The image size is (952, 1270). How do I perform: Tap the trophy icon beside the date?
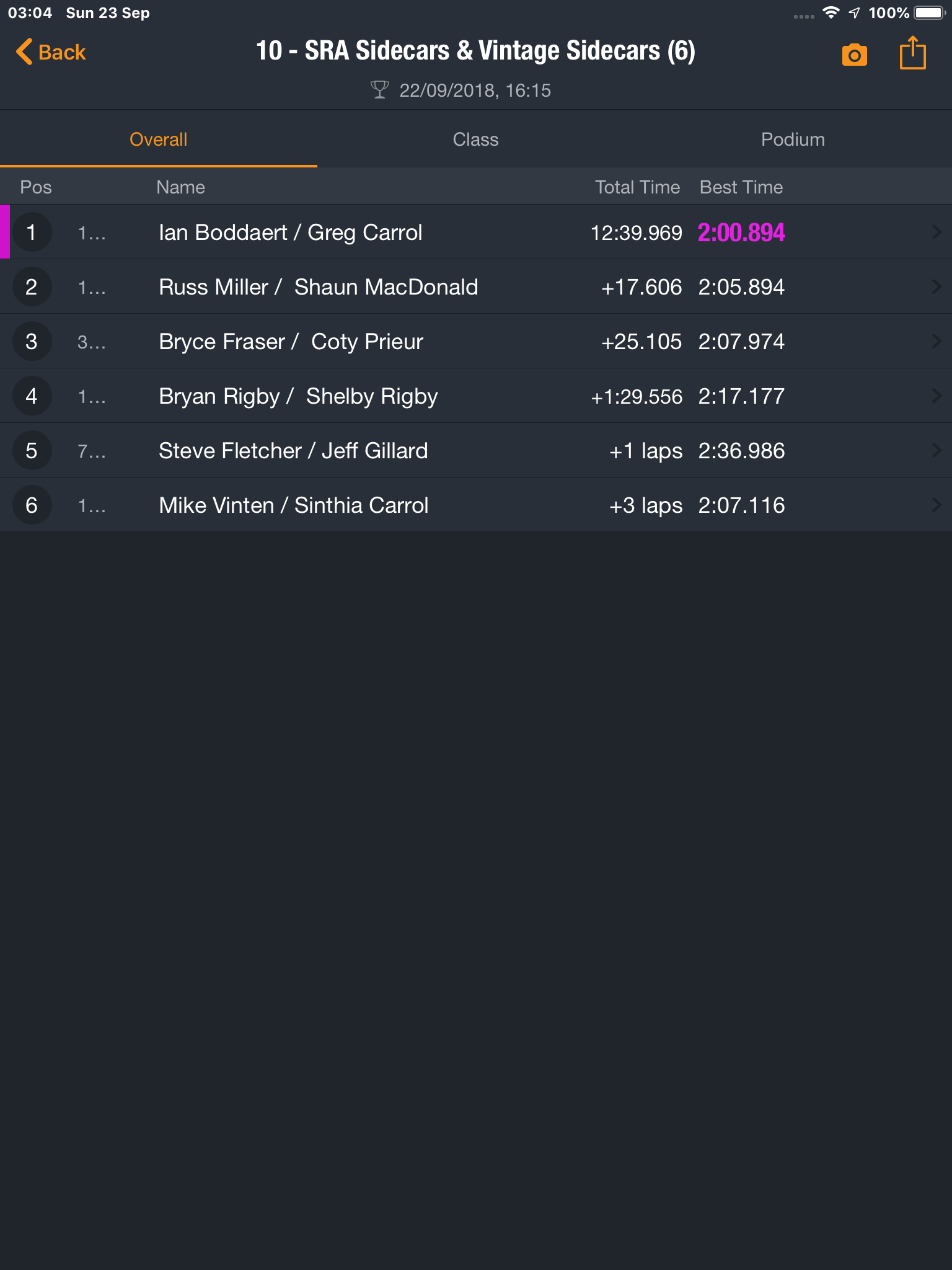[x=379, y=90]
